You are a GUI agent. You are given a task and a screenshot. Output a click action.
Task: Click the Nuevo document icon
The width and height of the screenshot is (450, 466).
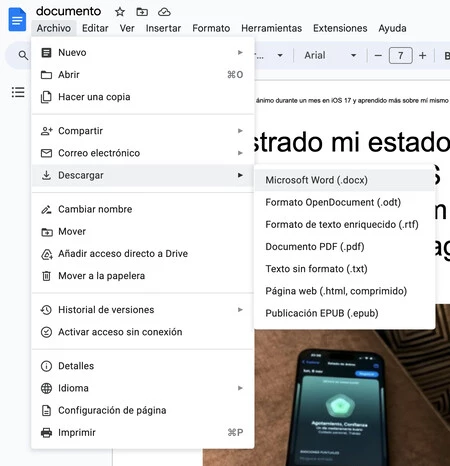46,53
